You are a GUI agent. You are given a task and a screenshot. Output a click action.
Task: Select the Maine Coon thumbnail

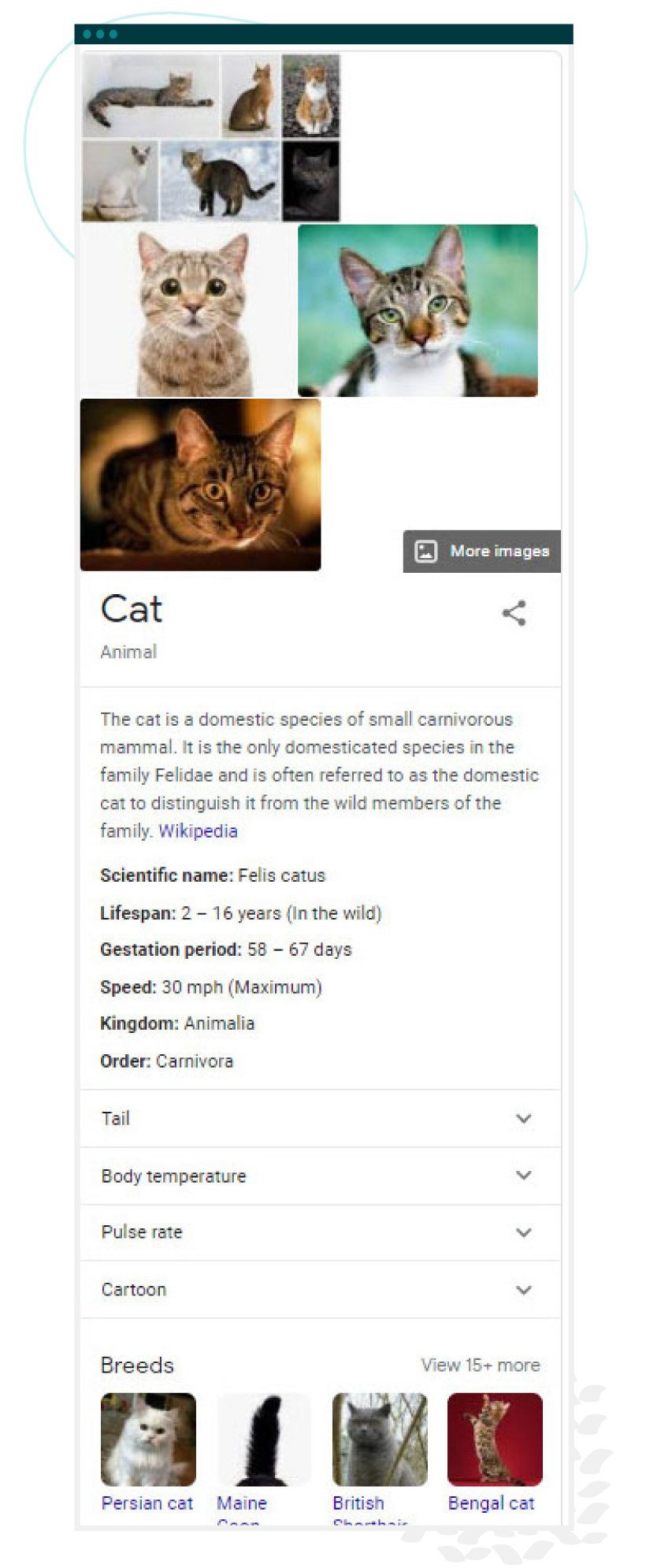pyautogui.click(x=264, y=1440)
